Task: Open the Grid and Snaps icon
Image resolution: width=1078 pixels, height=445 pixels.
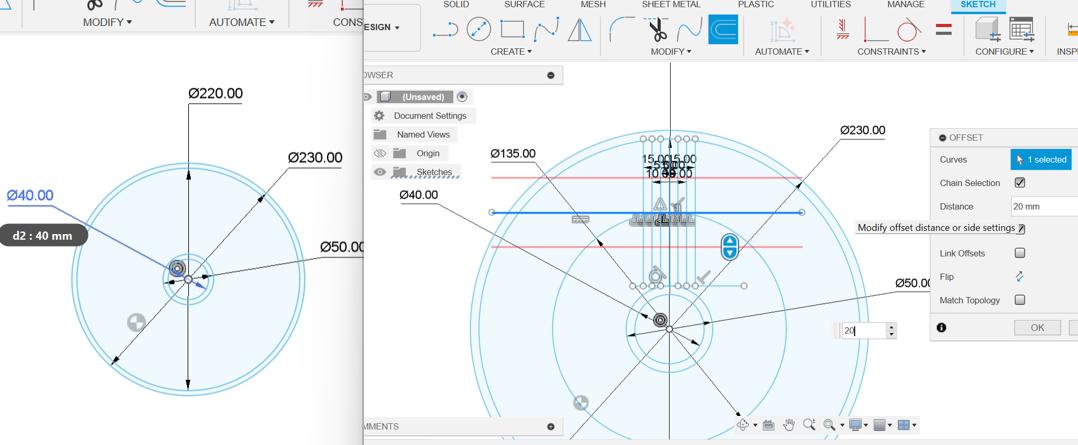Action: [x=879, y=426]
